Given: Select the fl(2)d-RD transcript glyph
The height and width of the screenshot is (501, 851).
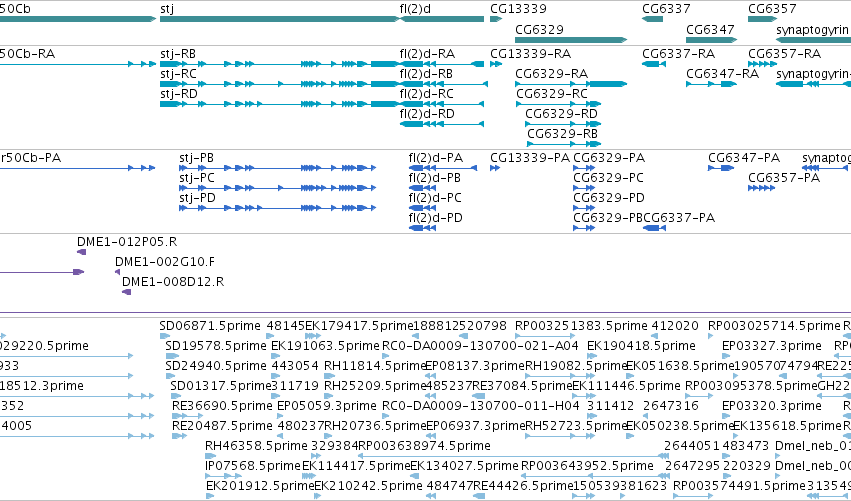Looking at the screenshot, I should coord(442,124).
